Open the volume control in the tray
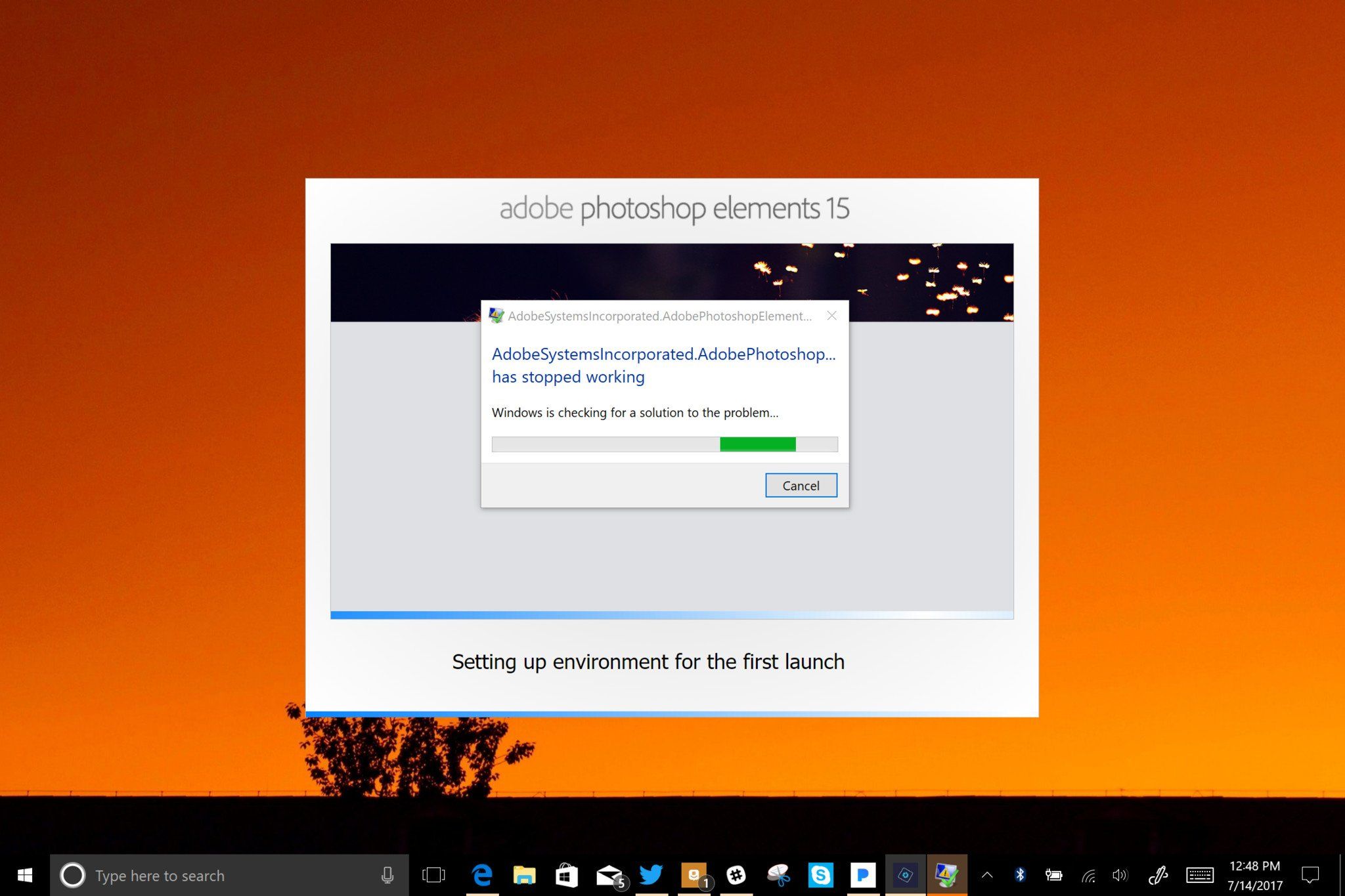The image size is (1345, 896). tap(1120, 875)
